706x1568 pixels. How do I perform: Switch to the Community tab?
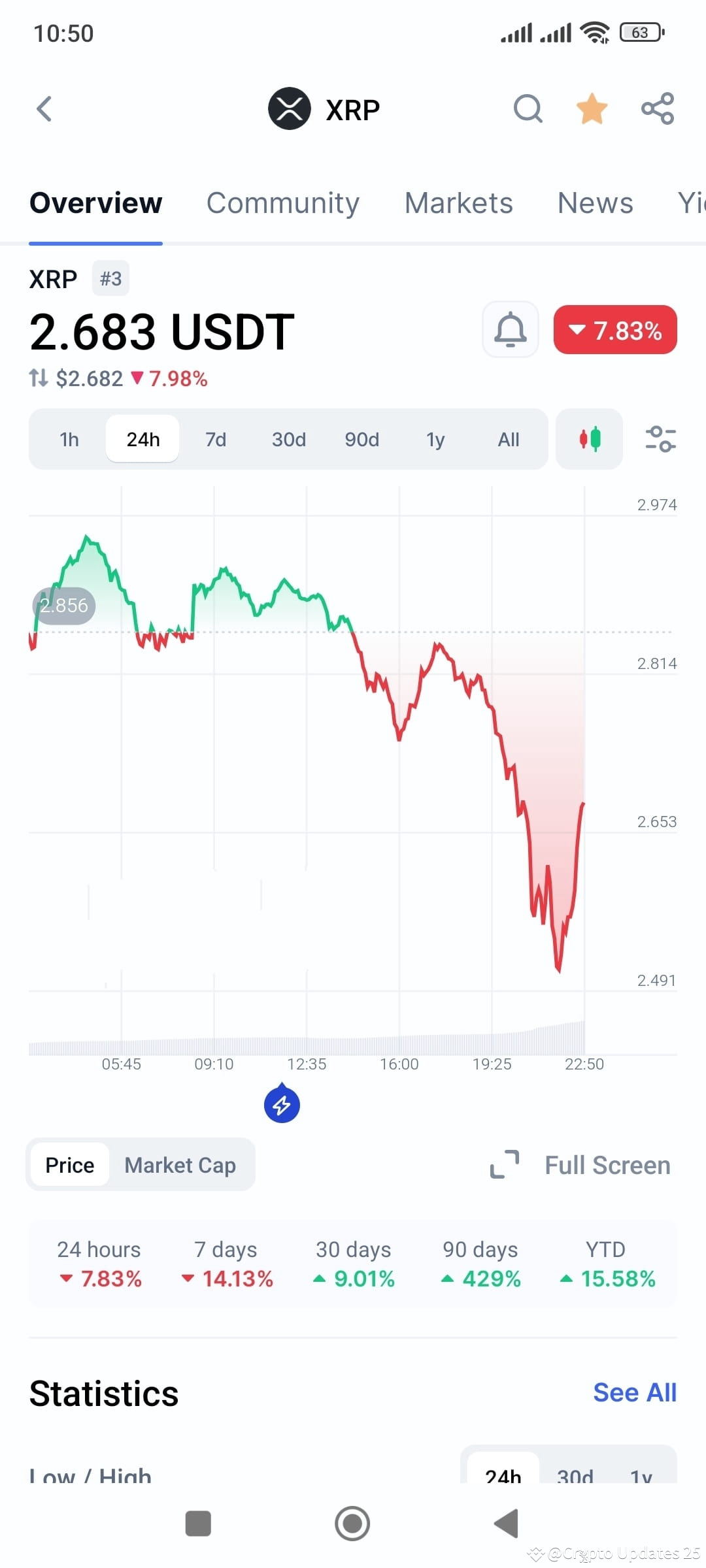pos(283,203)
